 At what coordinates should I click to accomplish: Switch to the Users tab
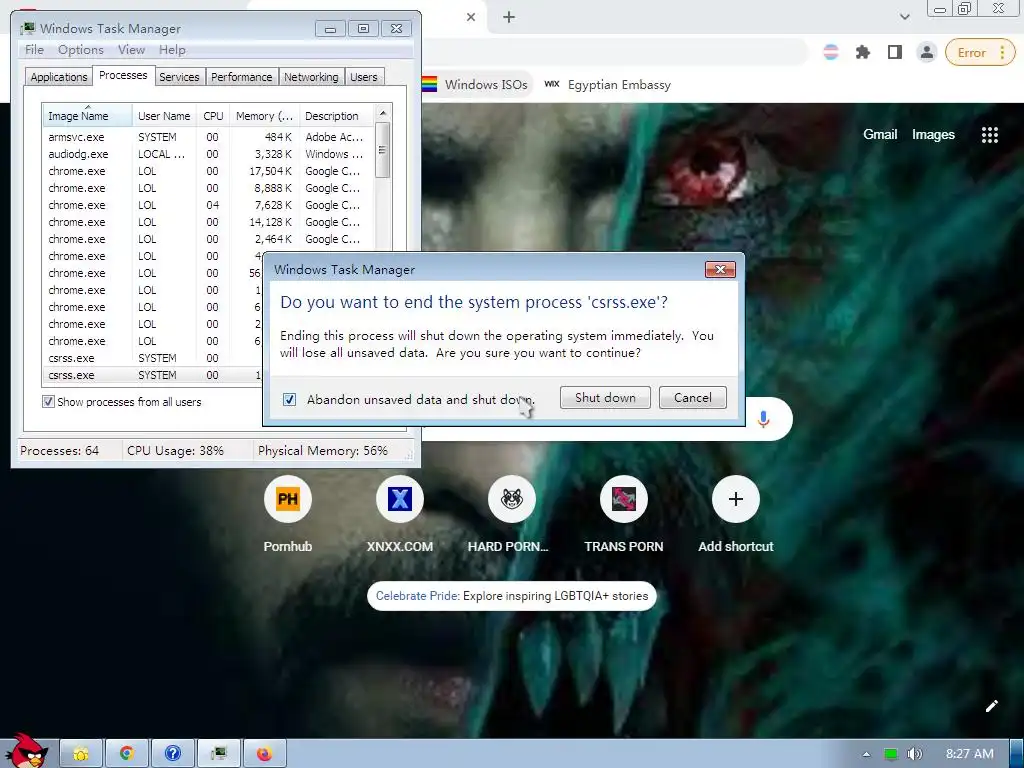[364, 77]
